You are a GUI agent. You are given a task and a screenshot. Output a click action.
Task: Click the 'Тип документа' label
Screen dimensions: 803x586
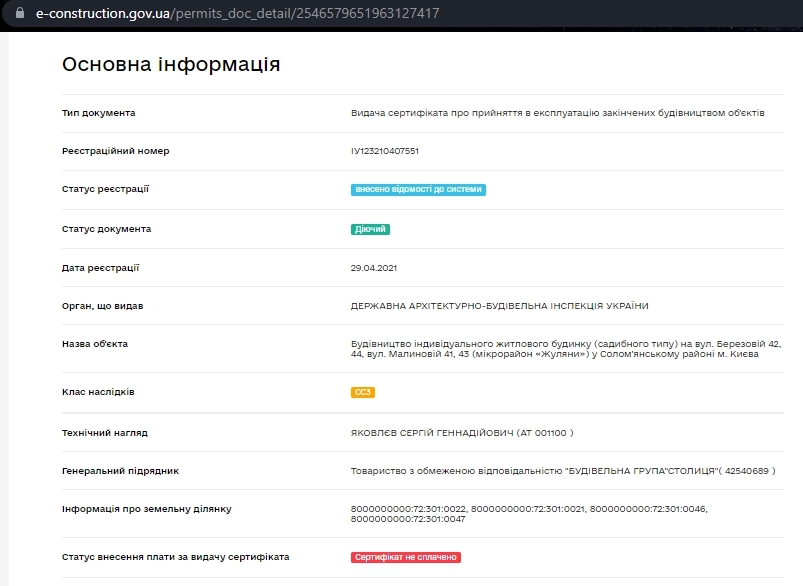(x=99, y=113)
